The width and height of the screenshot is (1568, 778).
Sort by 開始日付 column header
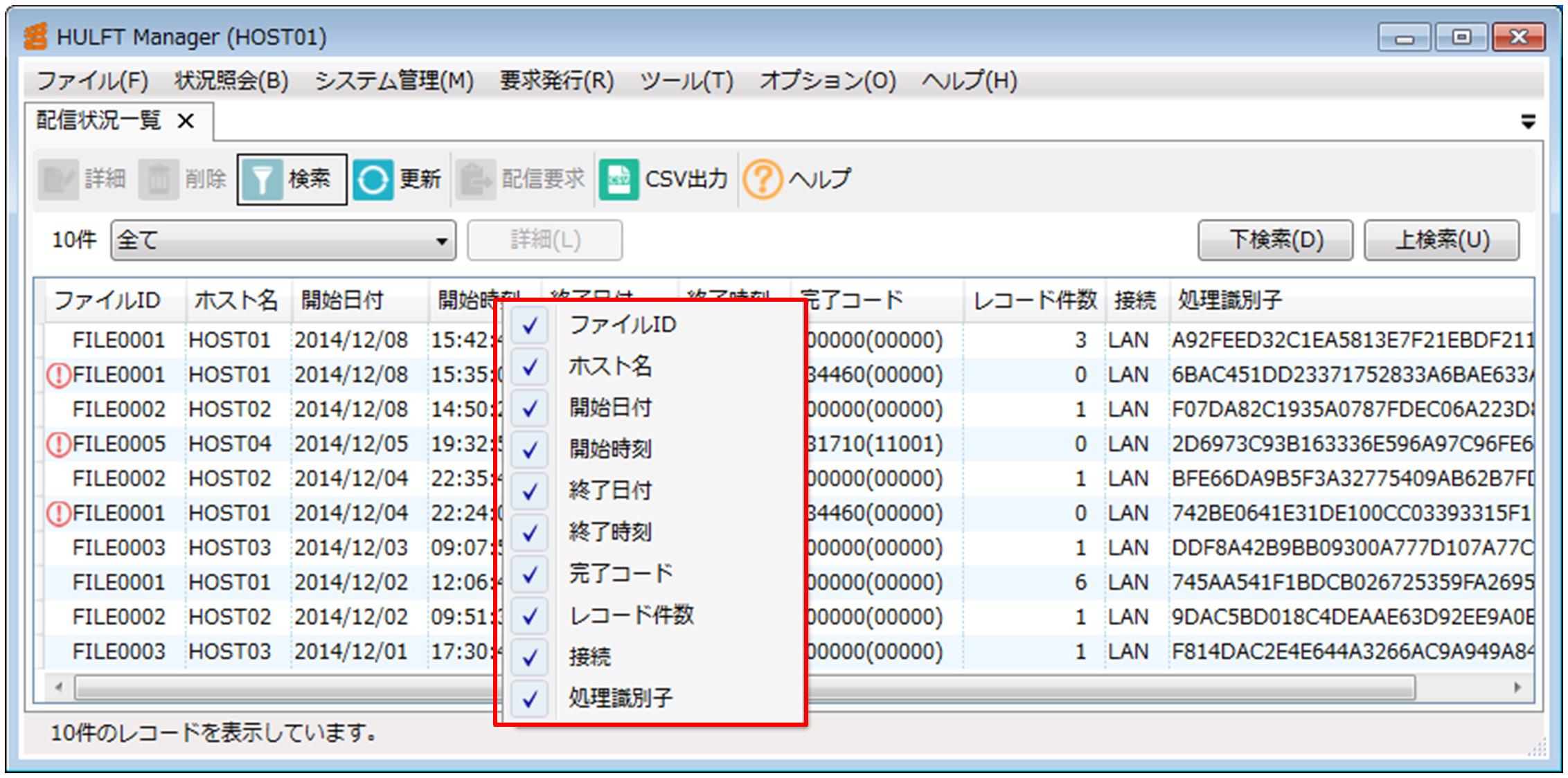359,300
